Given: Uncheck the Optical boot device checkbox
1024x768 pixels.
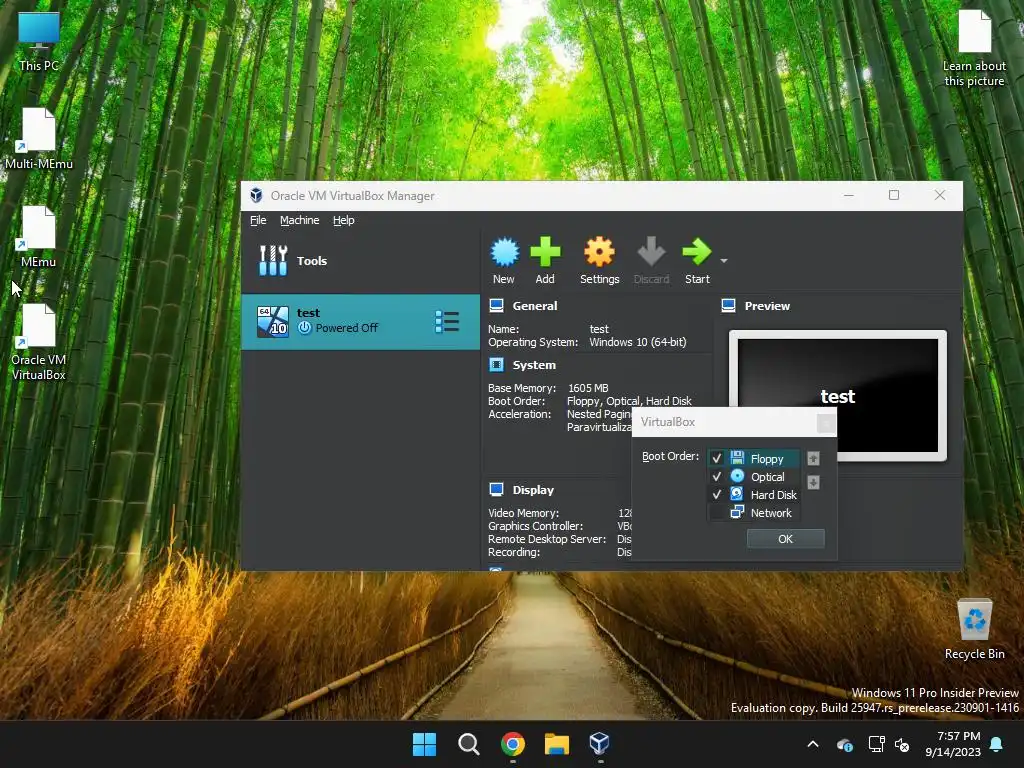Looking at the screenshot, I should pyautogui.click(x=716, y=477).
